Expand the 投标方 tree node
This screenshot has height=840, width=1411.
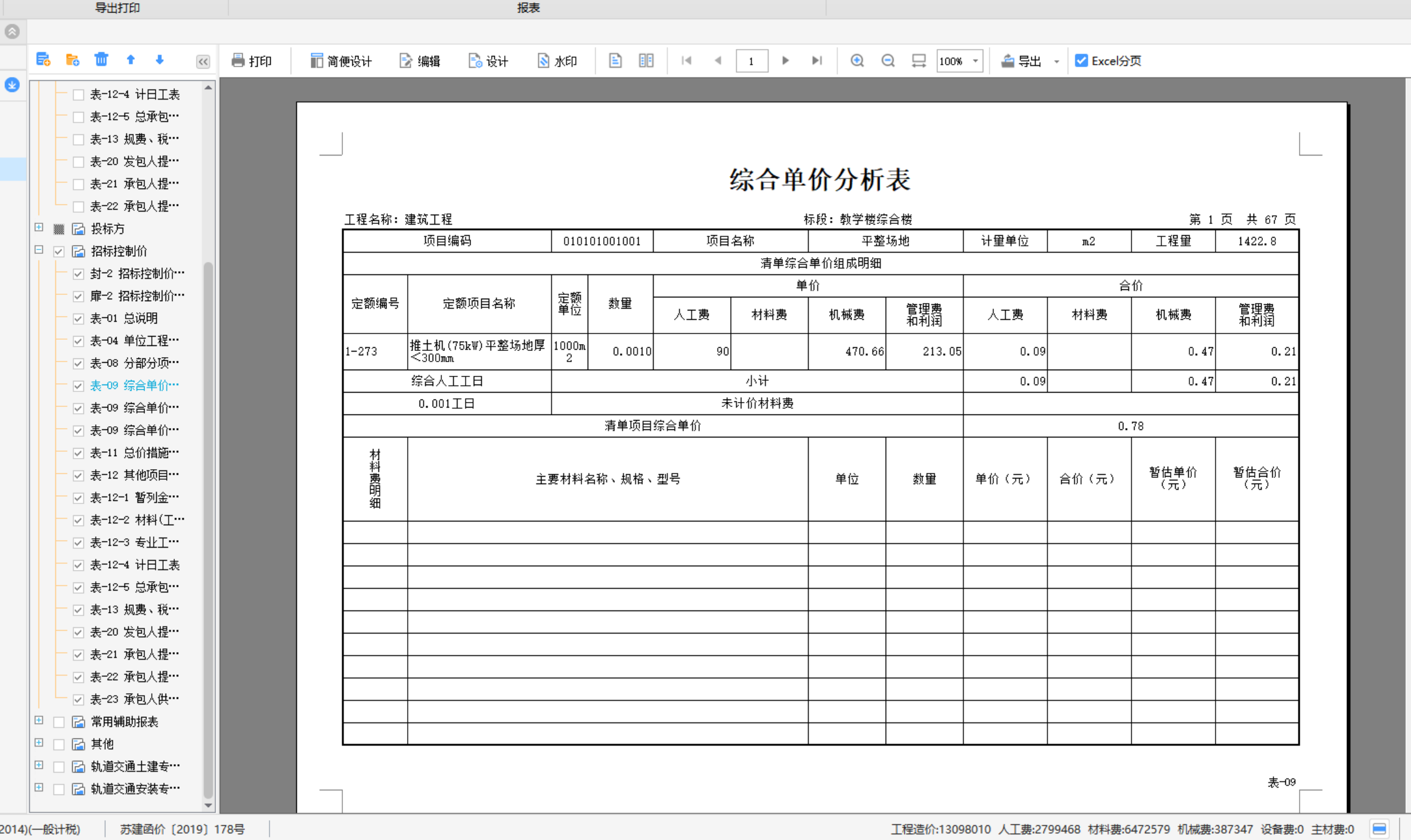point(39,228)
